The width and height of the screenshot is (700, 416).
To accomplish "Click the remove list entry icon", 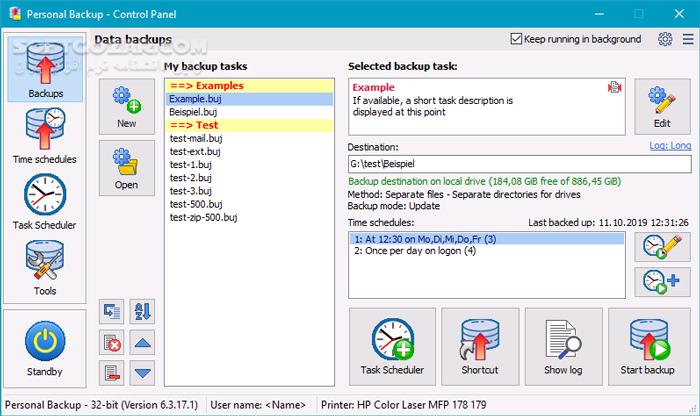I will 112,373.
